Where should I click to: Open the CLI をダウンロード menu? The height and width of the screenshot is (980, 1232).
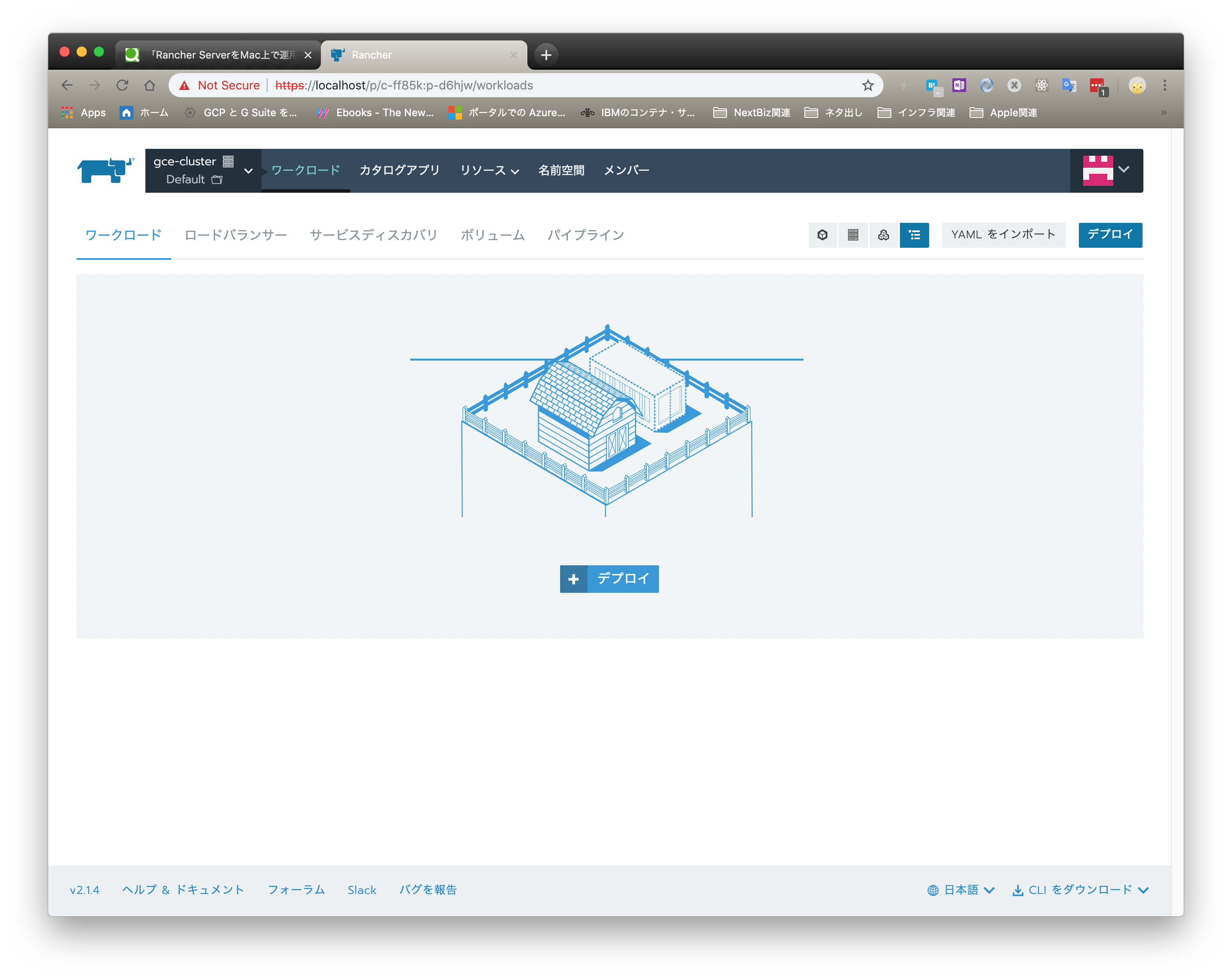point(1079,890)
